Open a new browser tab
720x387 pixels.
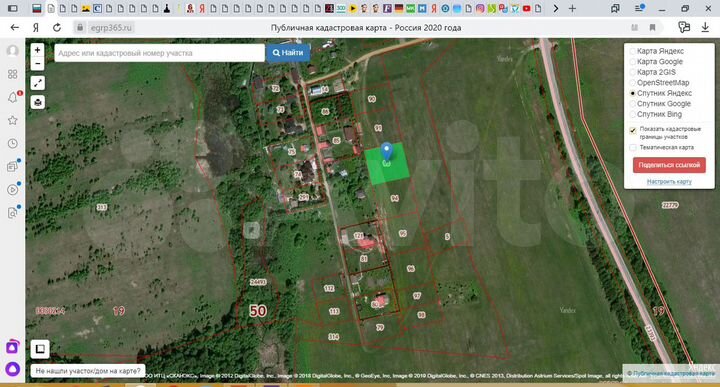coord(572,8)
